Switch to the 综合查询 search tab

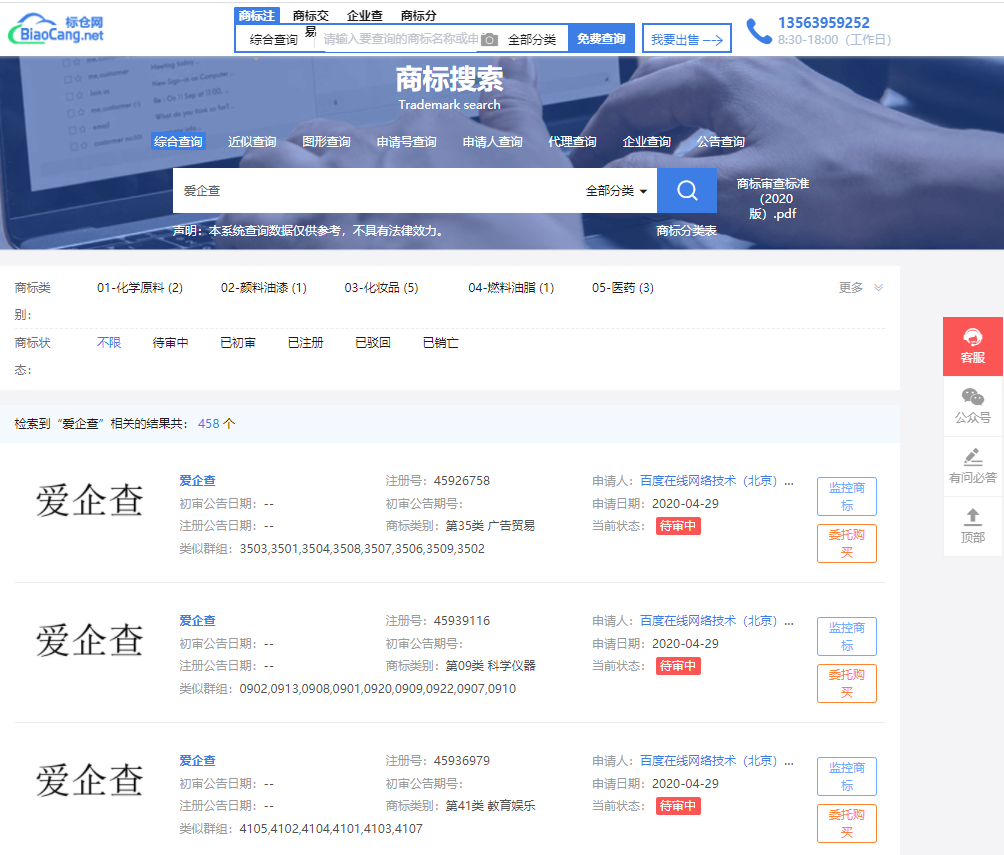tap(178, 142)
